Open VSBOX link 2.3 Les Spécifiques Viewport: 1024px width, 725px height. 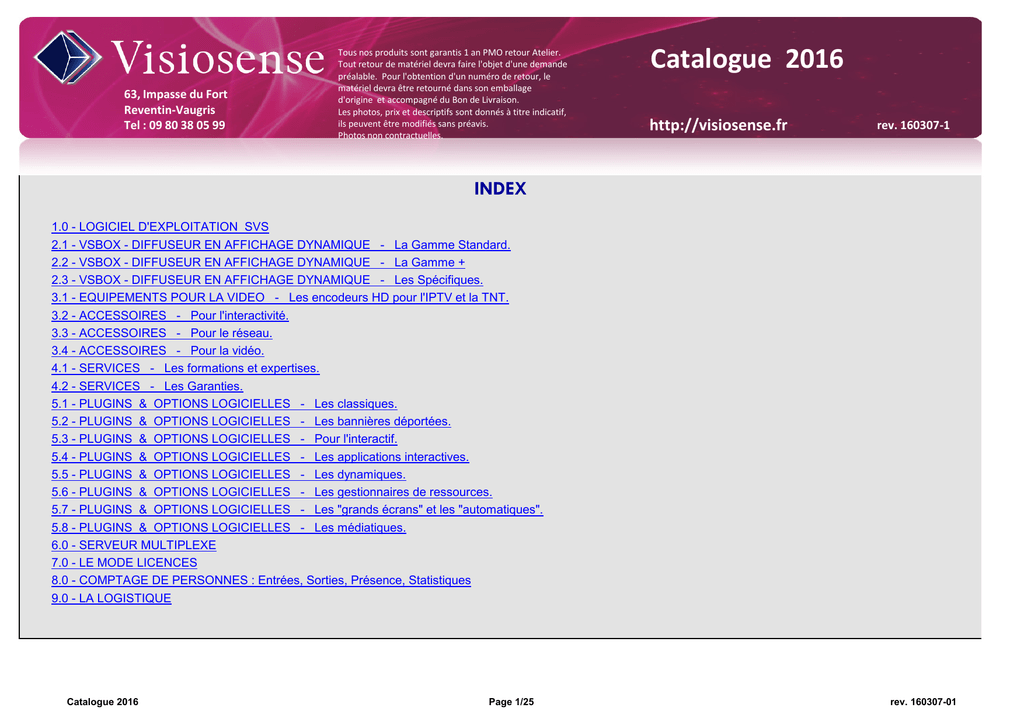267,280
